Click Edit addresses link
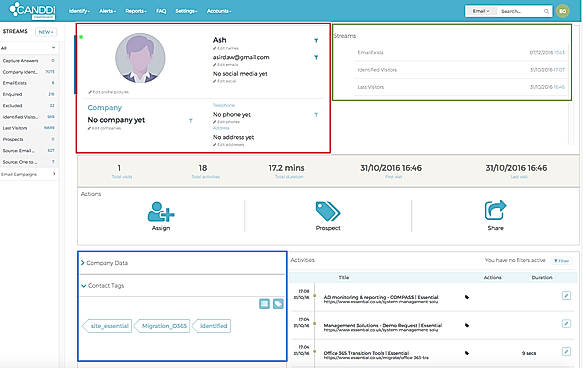 click(229, 145)
